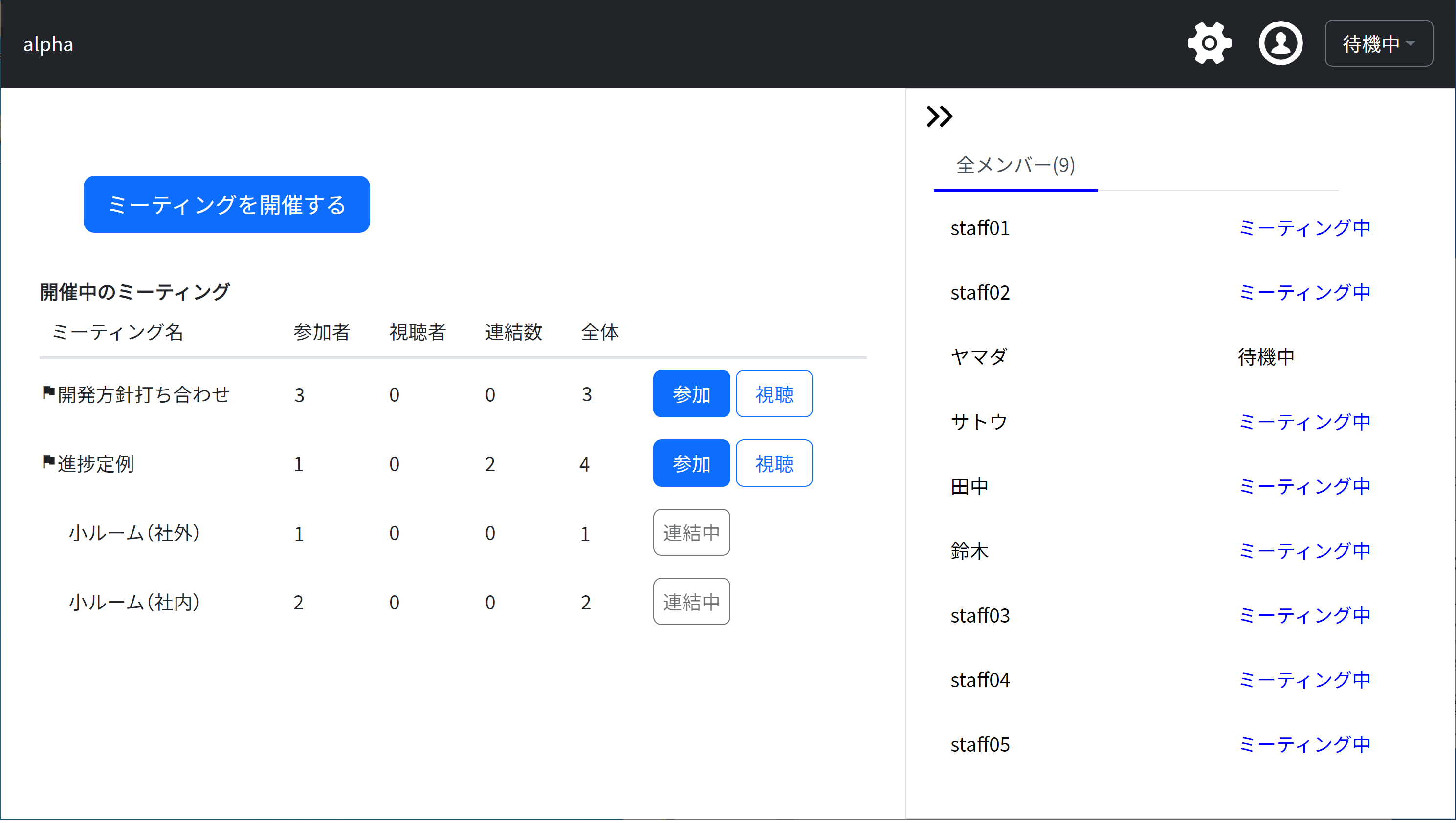1456x823 pixels.
Task: Select member name staff02
Action: [x=980, y=293]
